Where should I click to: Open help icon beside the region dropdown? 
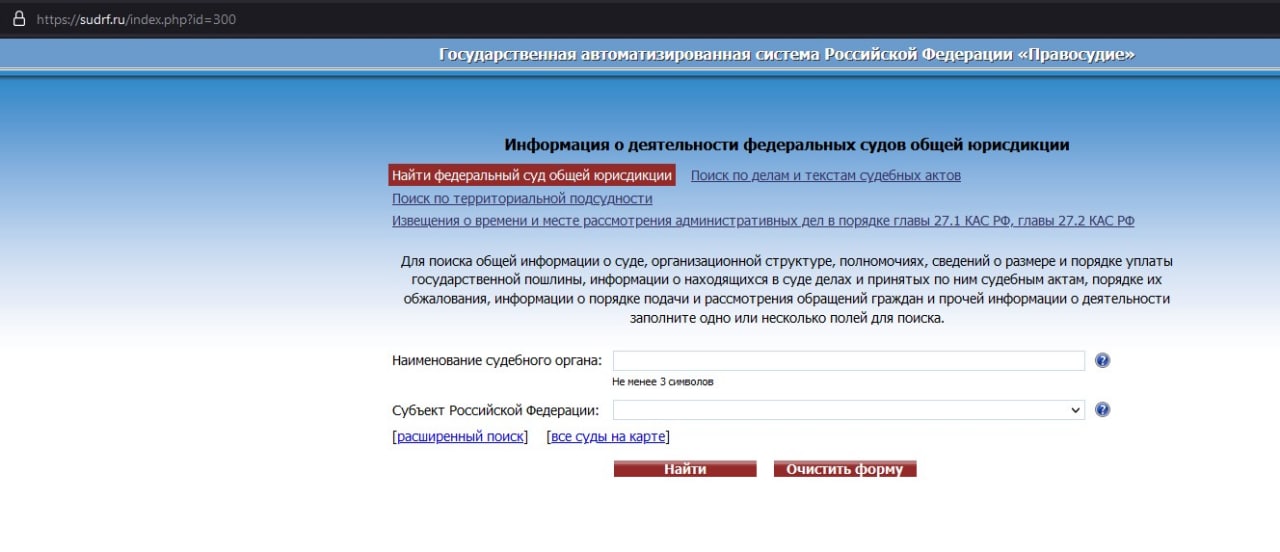tap(1103, 410)
